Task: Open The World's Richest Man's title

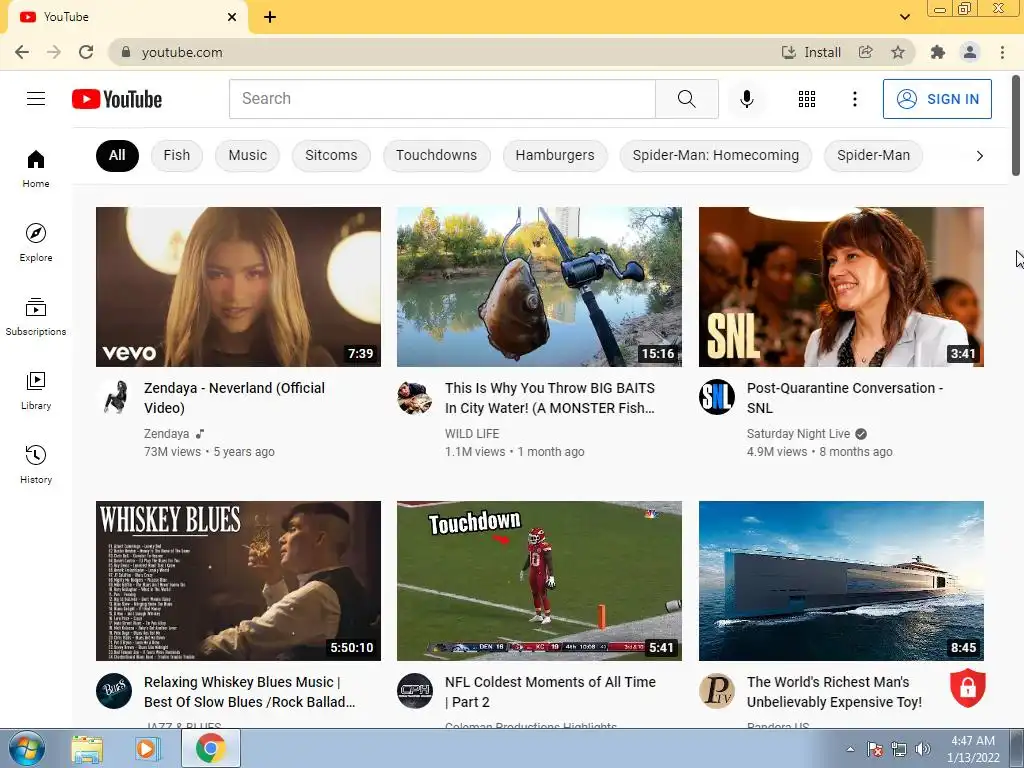Action: pos(835,692)
